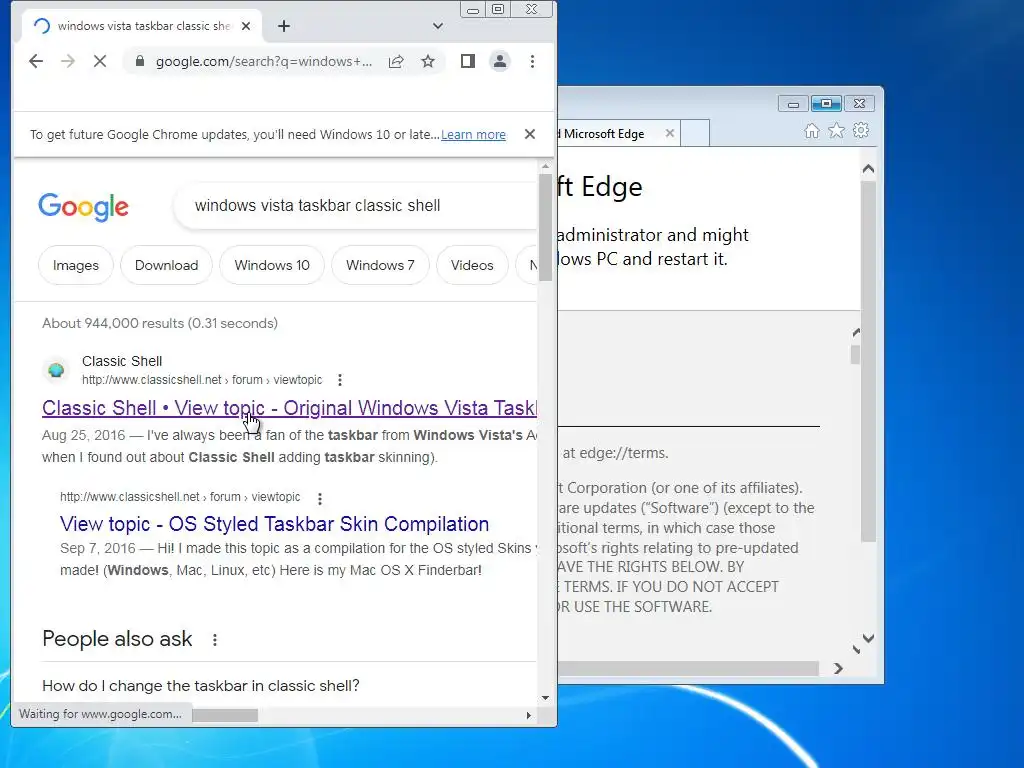Click the Chrome forward arrow
This screenshot has height=768, width=1024.
[68, 61]
